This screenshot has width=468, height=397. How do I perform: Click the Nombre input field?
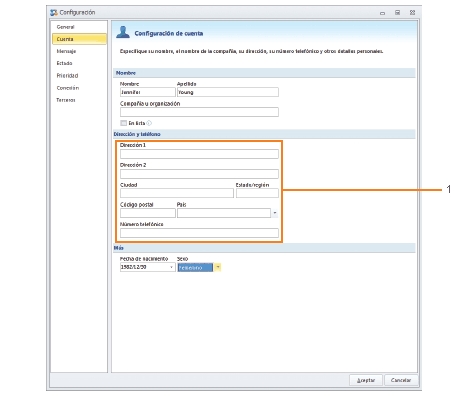[148, 92]
